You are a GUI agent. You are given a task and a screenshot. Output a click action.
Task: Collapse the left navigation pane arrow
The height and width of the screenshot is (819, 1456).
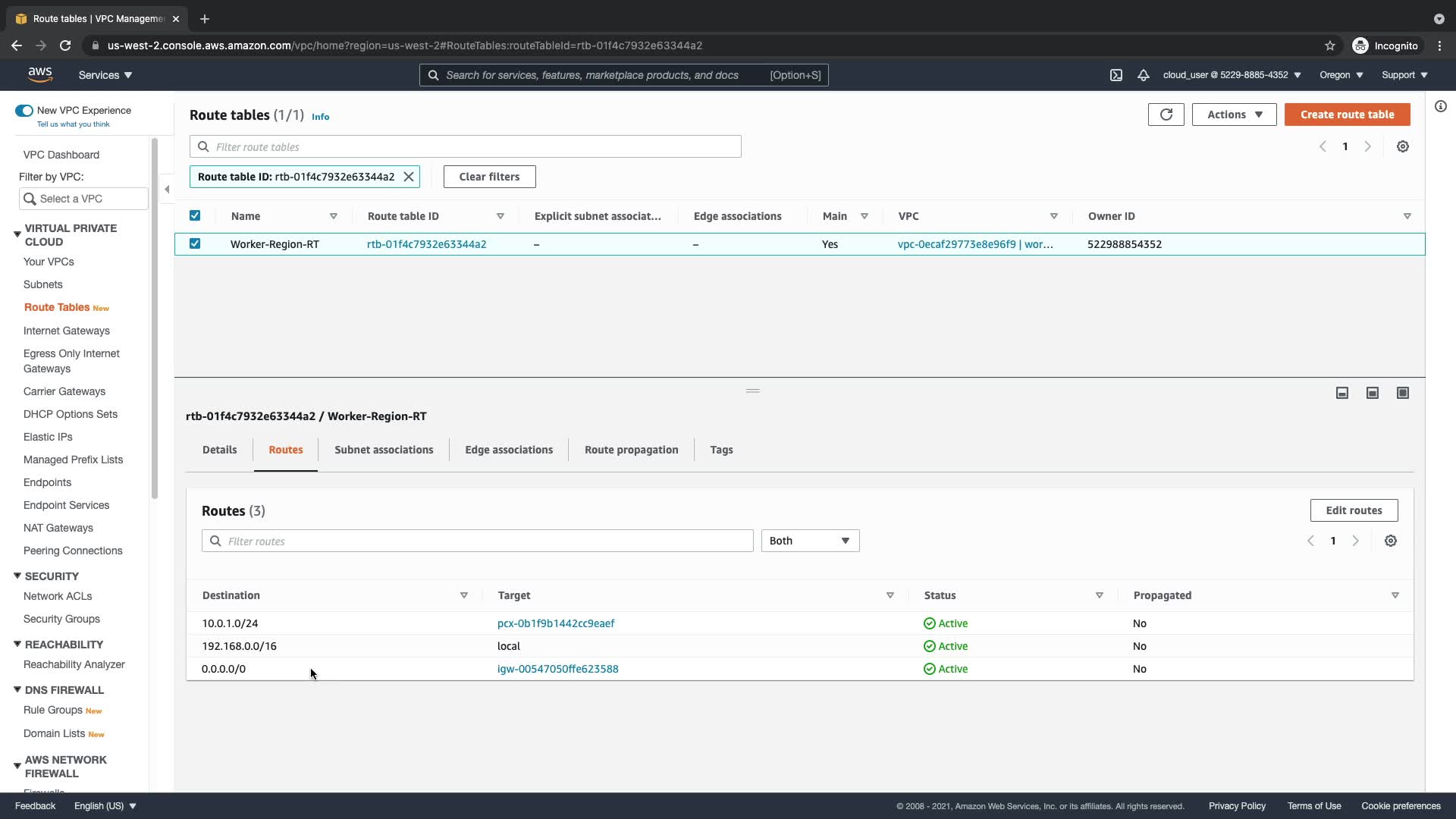pos(167,189)
